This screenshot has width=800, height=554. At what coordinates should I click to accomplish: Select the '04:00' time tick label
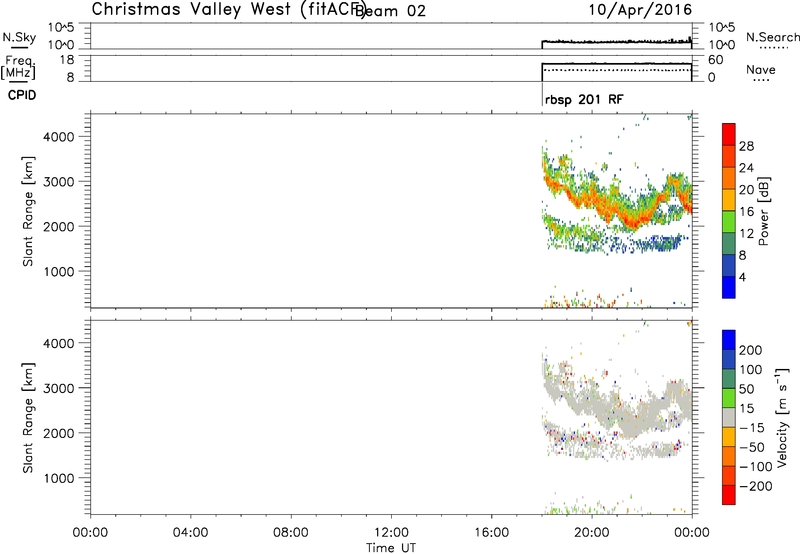190,533
